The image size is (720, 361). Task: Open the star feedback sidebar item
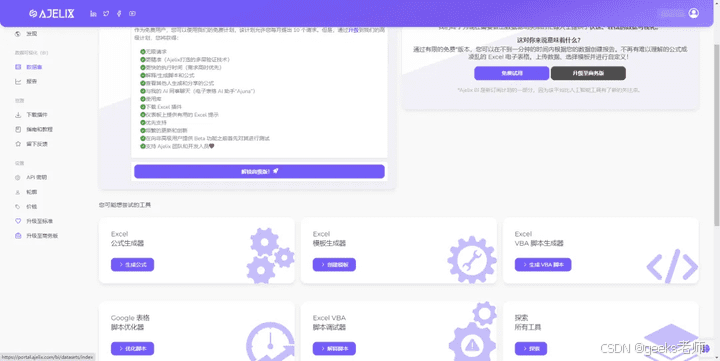(31, 144)
